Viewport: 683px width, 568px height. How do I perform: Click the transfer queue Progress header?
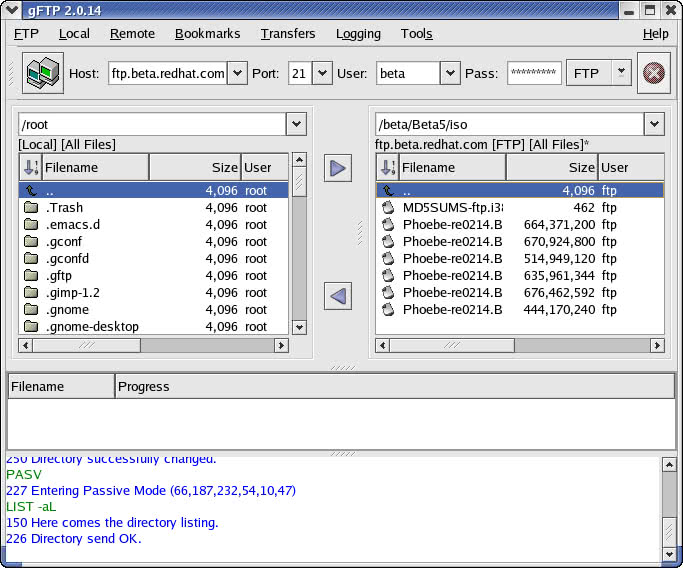click(395, 386)
